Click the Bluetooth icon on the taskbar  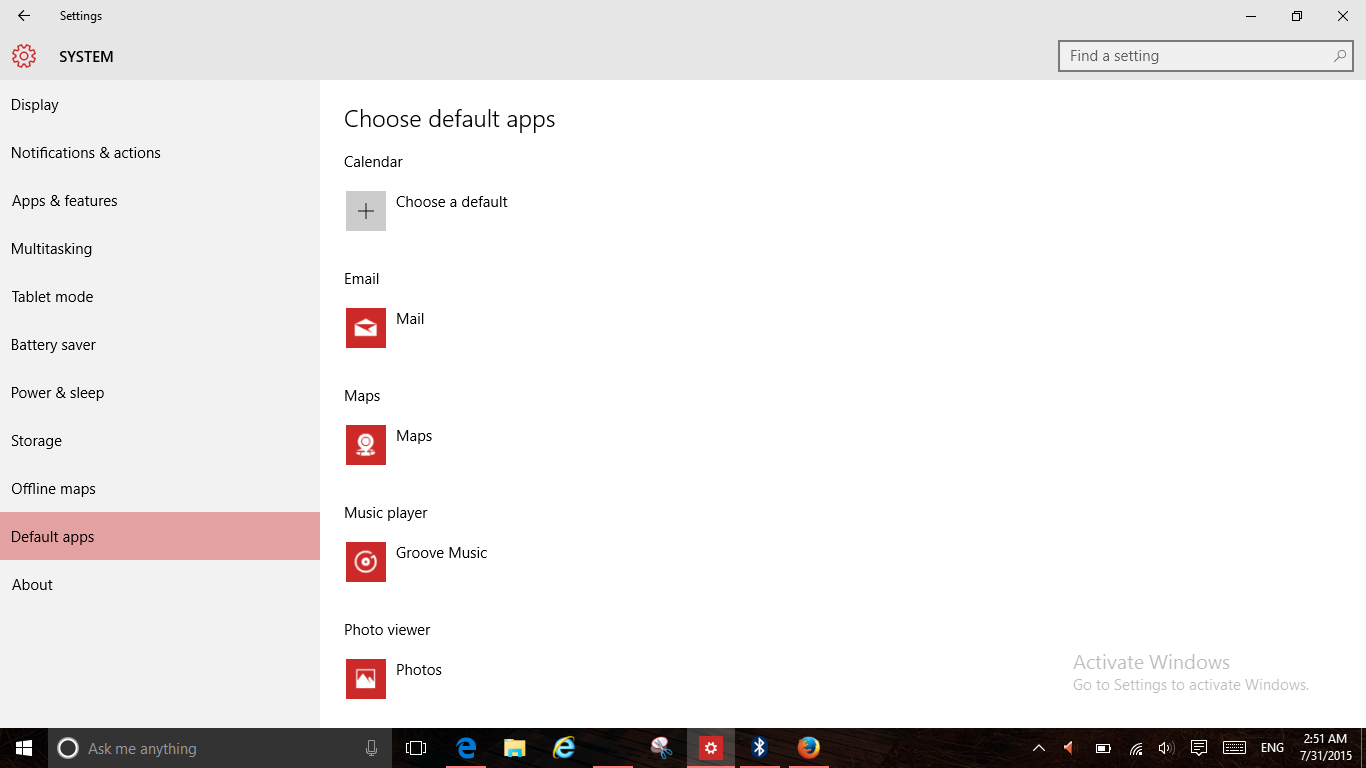759,747
